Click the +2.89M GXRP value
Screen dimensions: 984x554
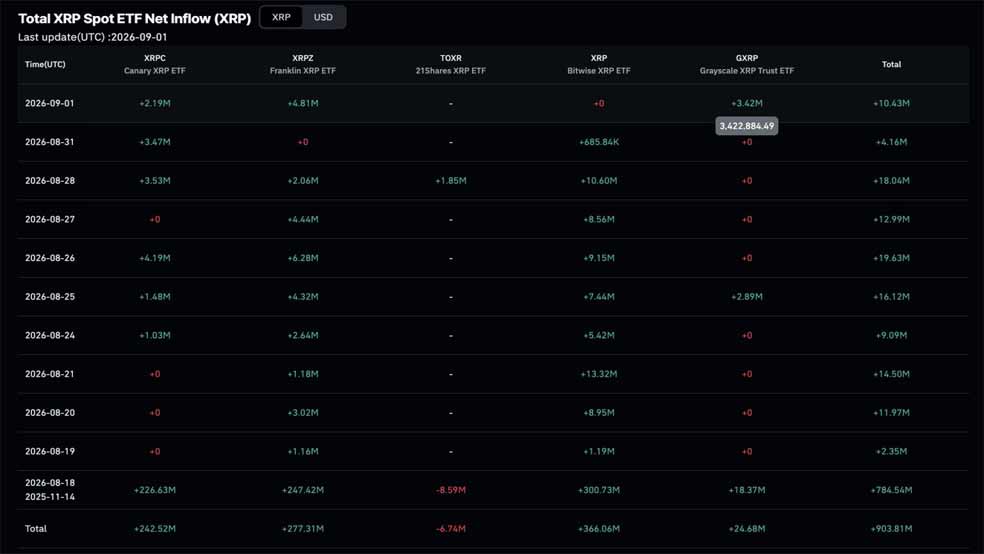[x=747, y=297]
